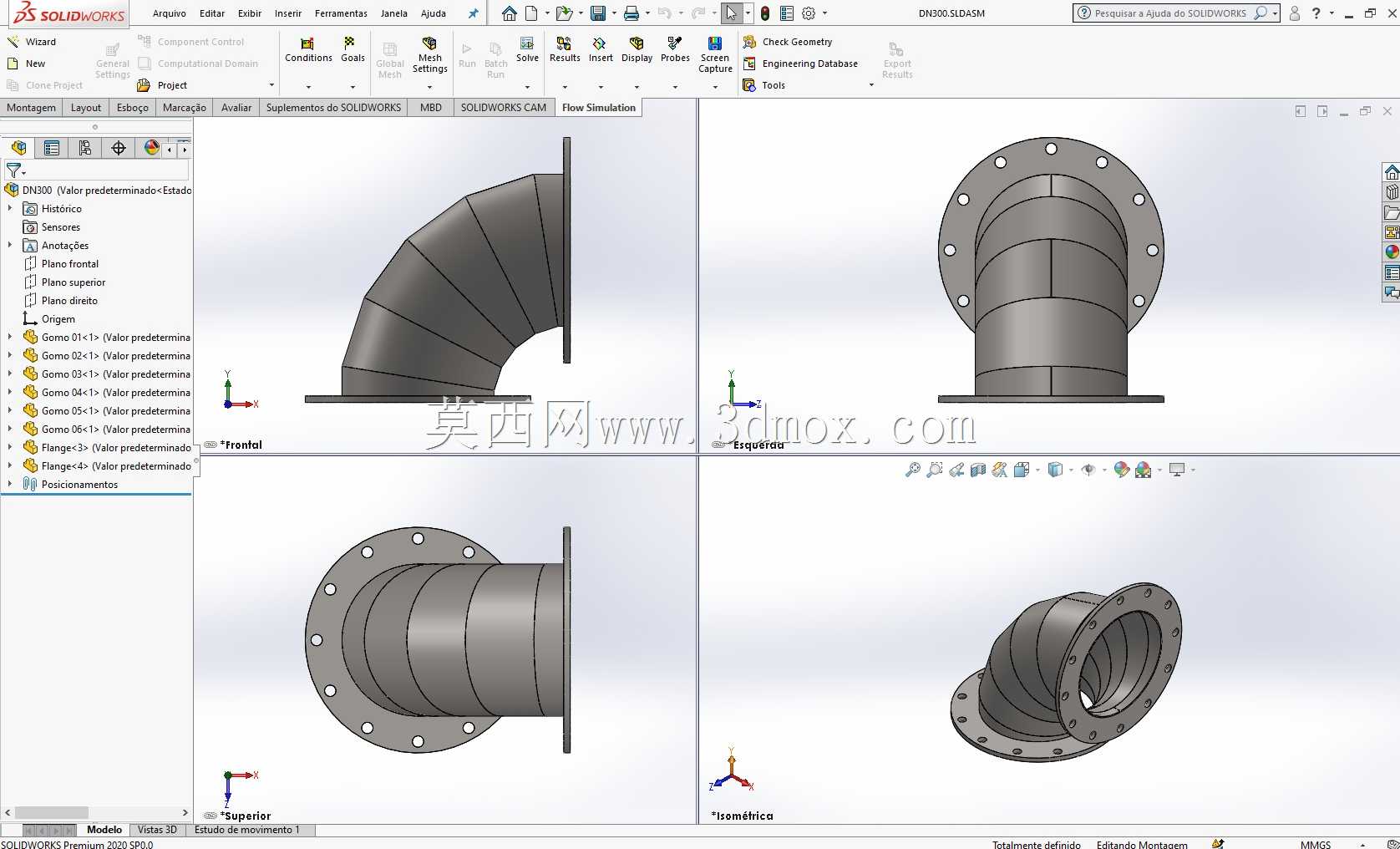Open the DimXpertManager crosshair tab
The width and height of the screenshot is (1400, 849).
point(119,148)
